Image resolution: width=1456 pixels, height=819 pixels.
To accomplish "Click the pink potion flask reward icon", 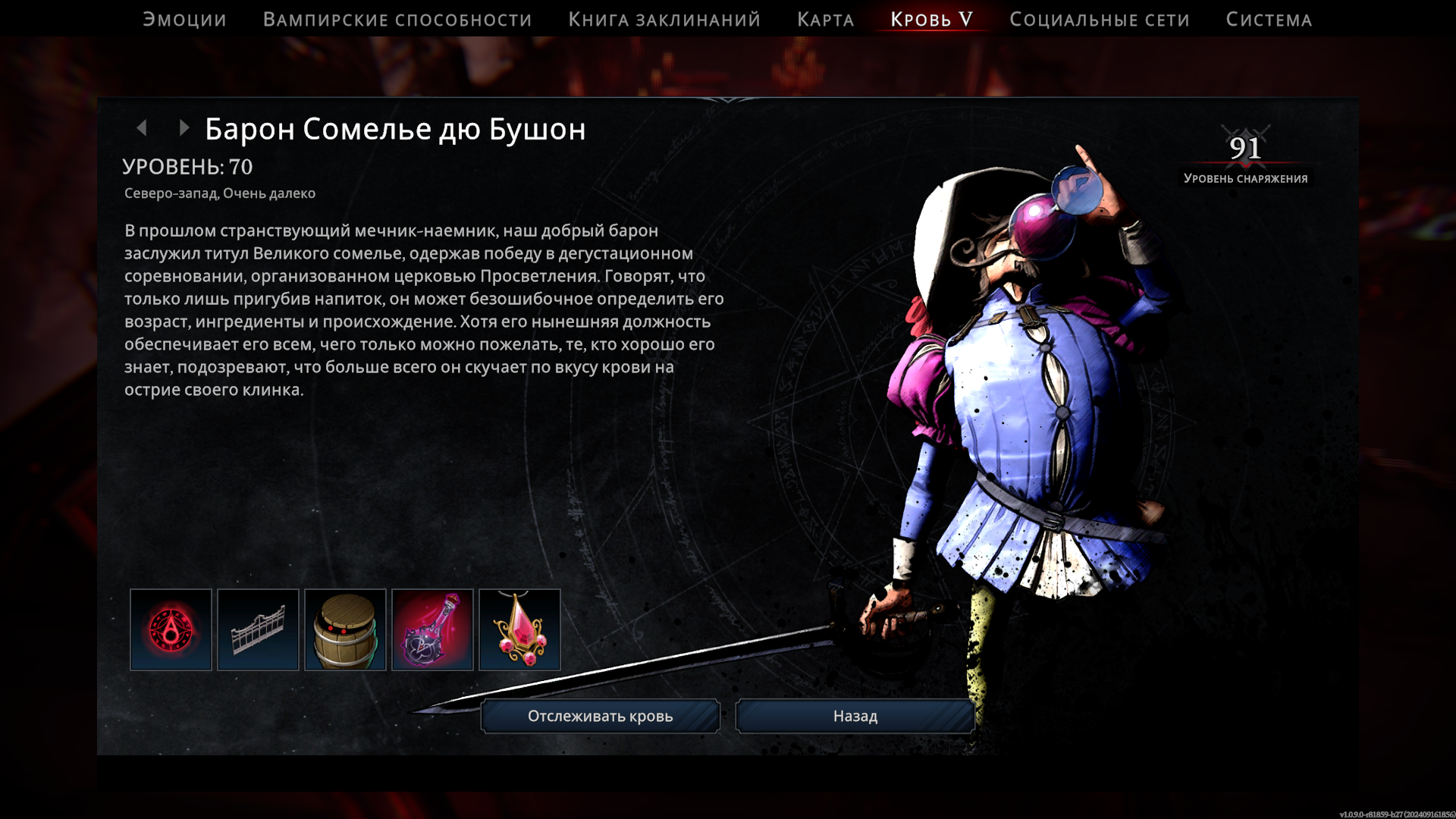I will tap(432, 629).
